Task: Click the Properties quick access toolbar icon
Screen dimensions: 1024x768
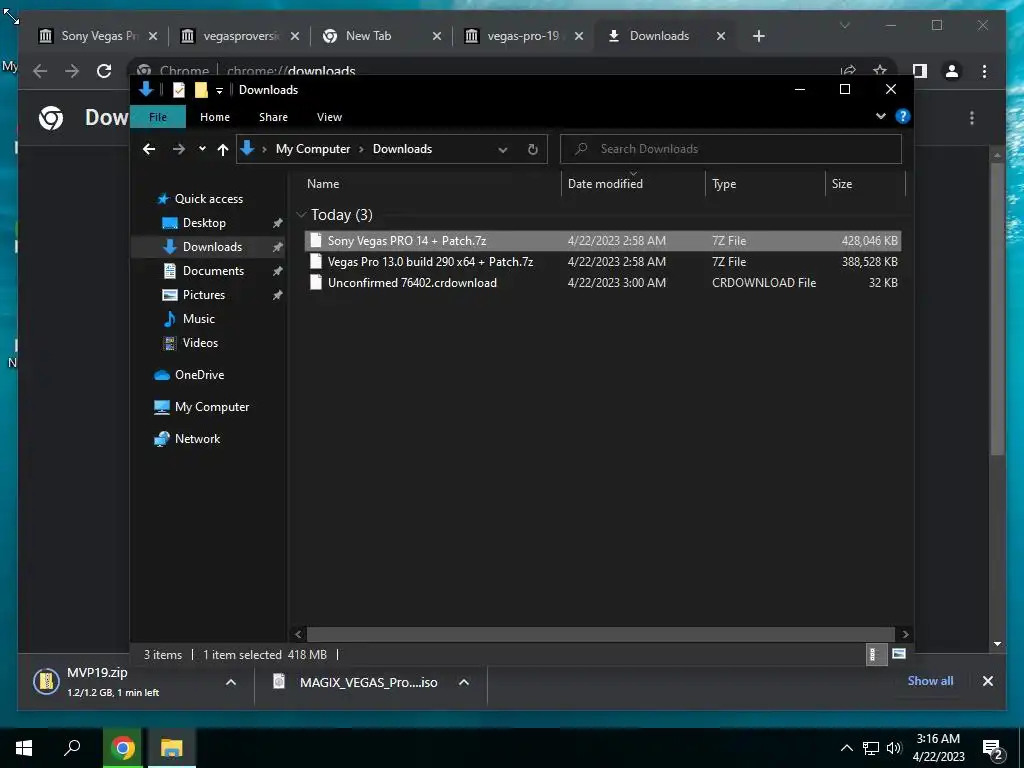Action: (179, 90)
